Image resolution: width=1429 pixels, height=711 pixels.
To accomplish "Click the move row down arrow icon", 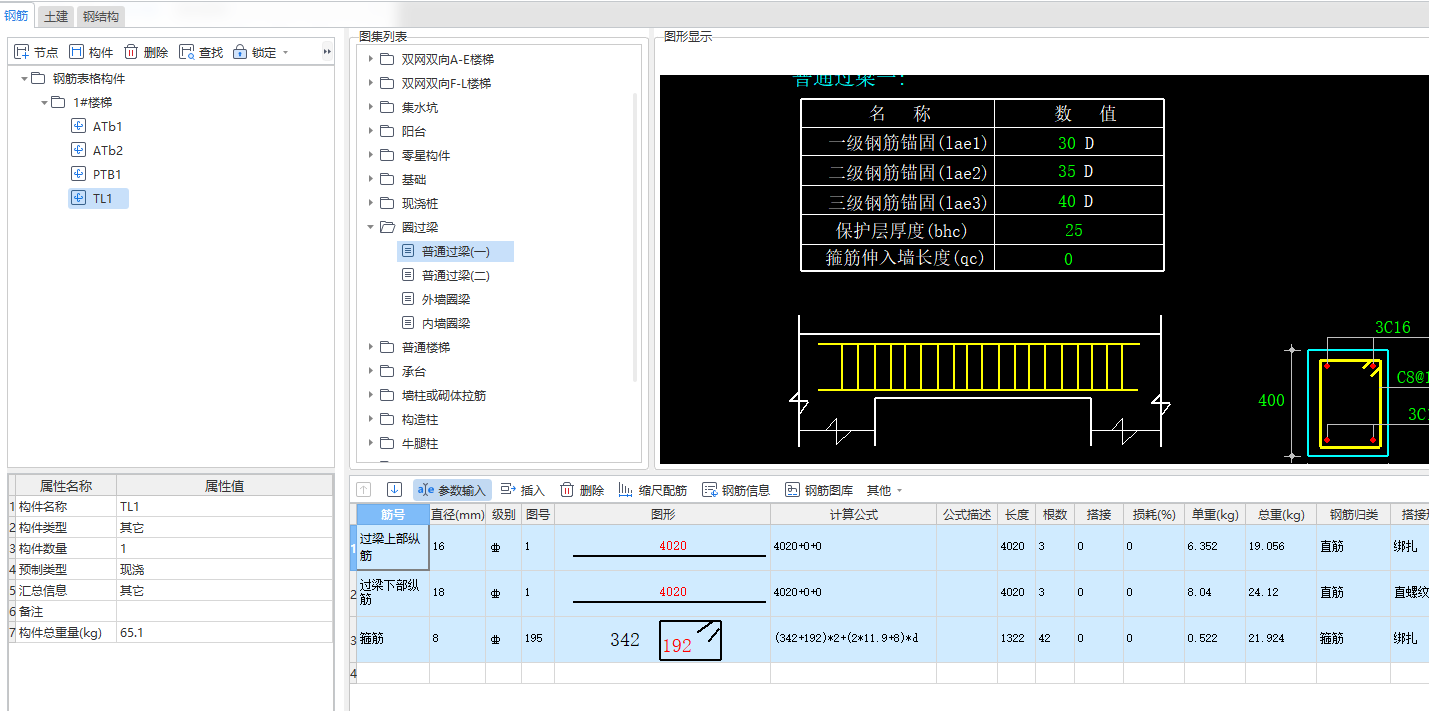I will [x=394, y=490].
